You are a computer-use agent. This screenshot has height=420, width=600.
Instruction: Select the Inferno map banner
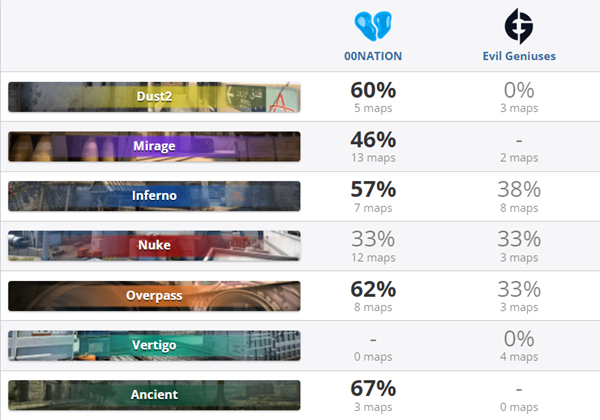pyautogui.click(x=154, y=196)
